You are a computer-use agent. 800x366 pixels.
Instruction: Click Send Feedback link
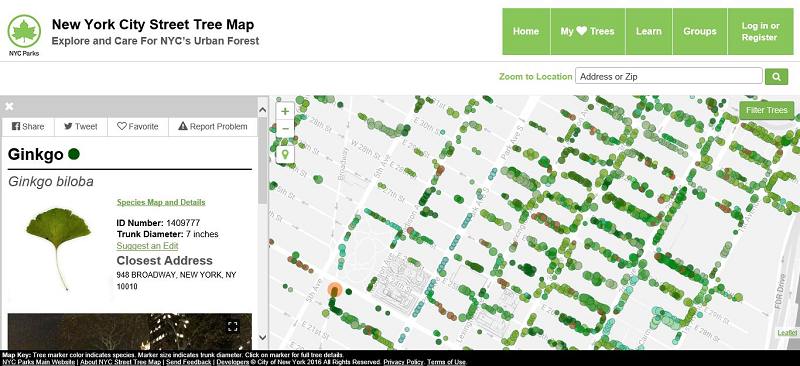(x=188, y=362)
